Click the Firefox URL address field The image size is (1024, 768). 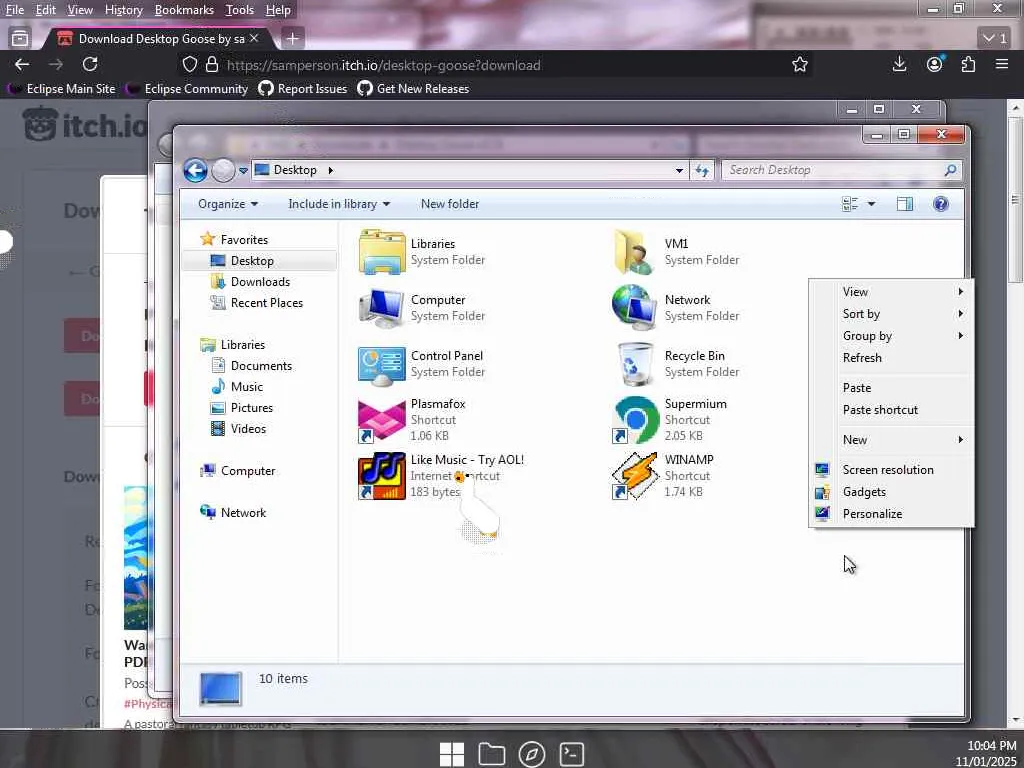(x=496, y=65)
